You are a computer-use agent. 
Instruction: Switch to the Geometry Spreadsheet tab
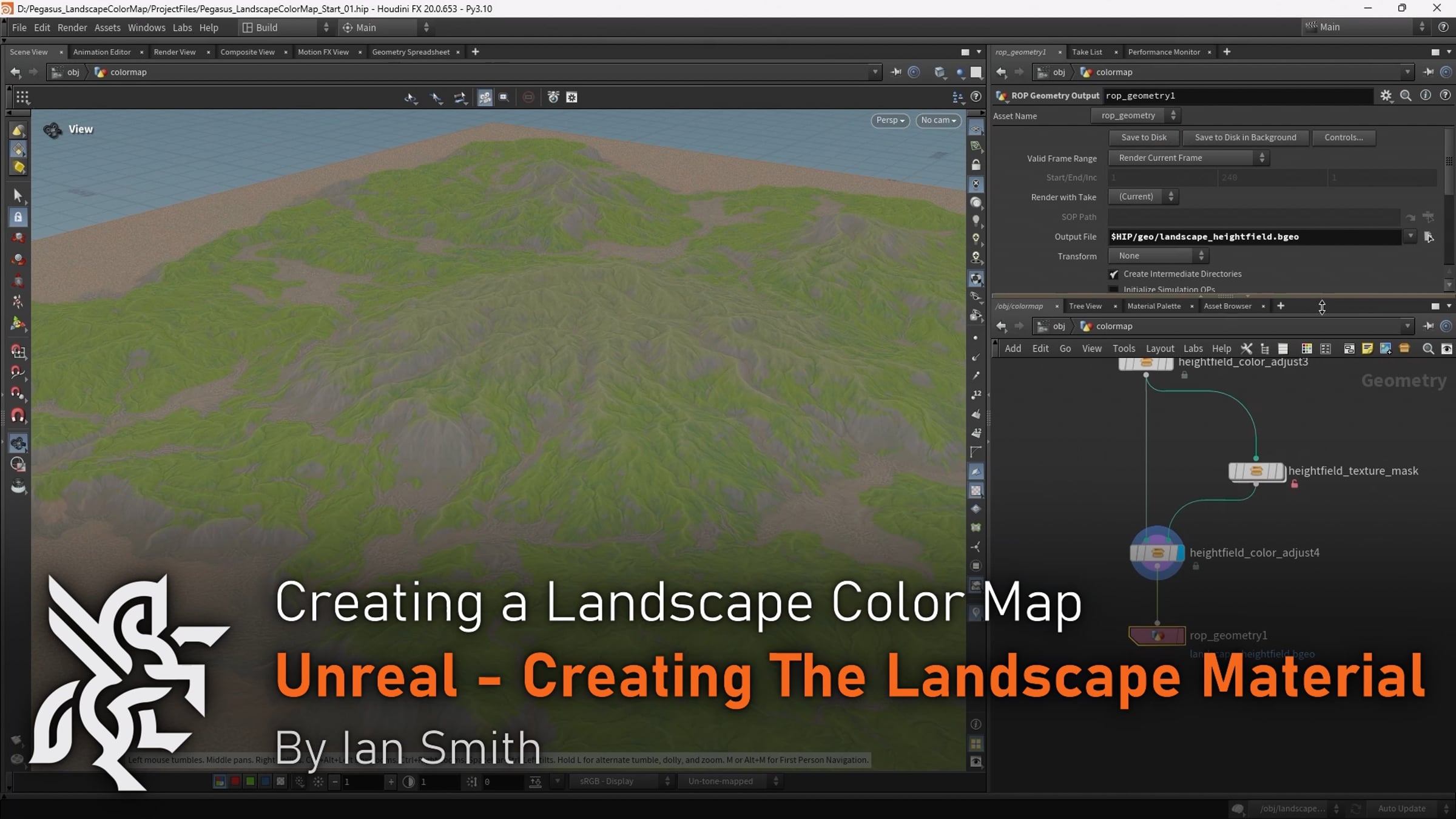[x=411, y=52]
